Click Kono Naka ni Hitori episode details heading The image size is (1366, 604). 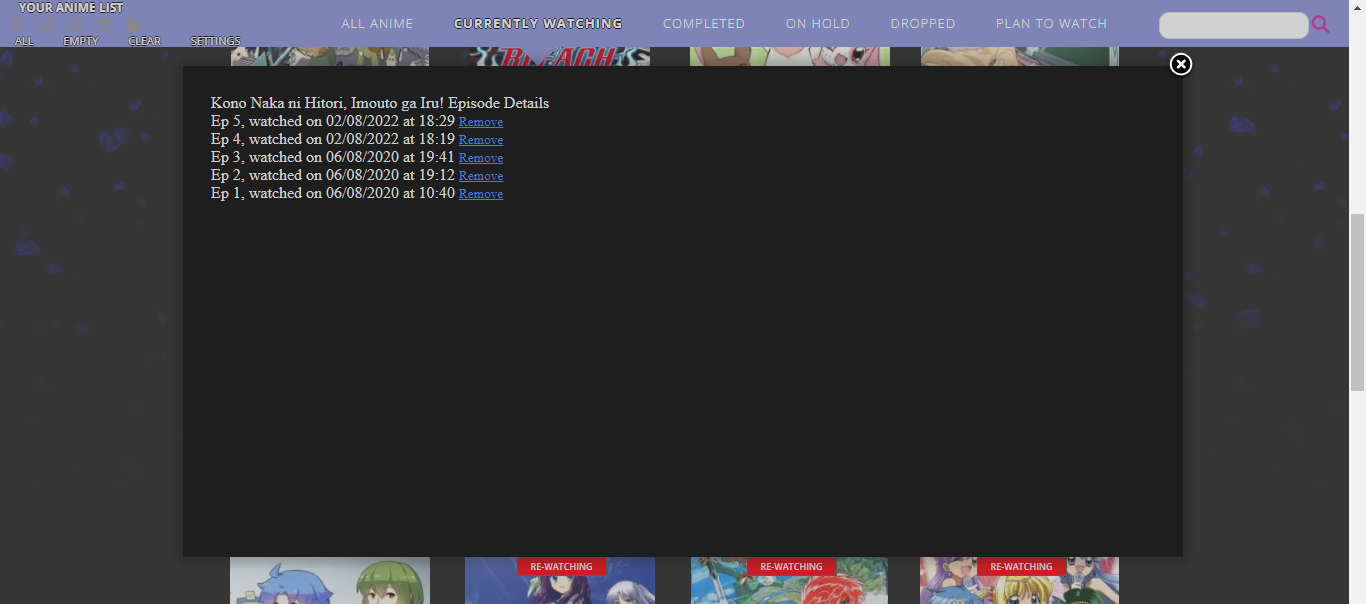380,103
